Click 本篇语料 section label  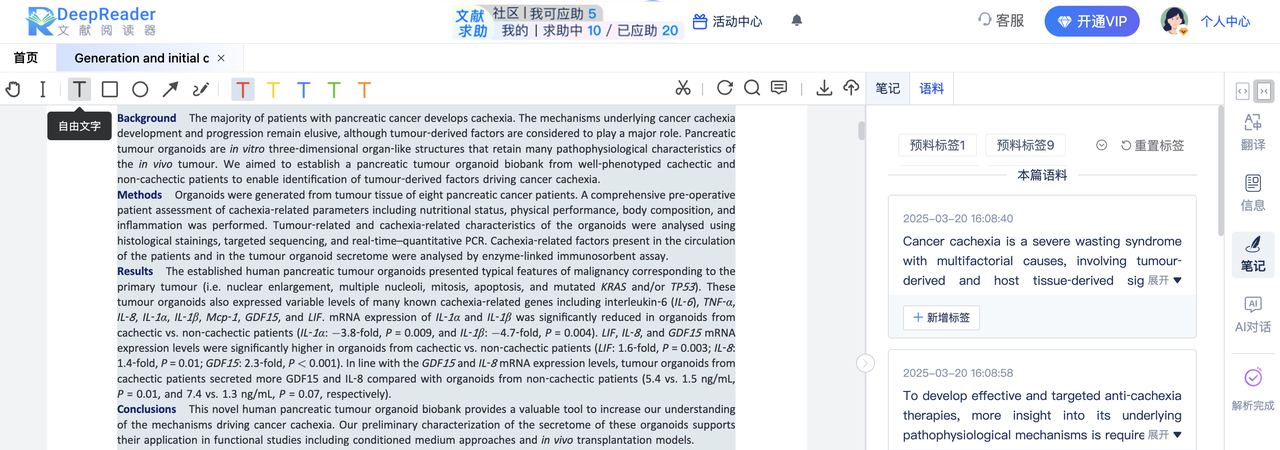[x=1042, y=175]
